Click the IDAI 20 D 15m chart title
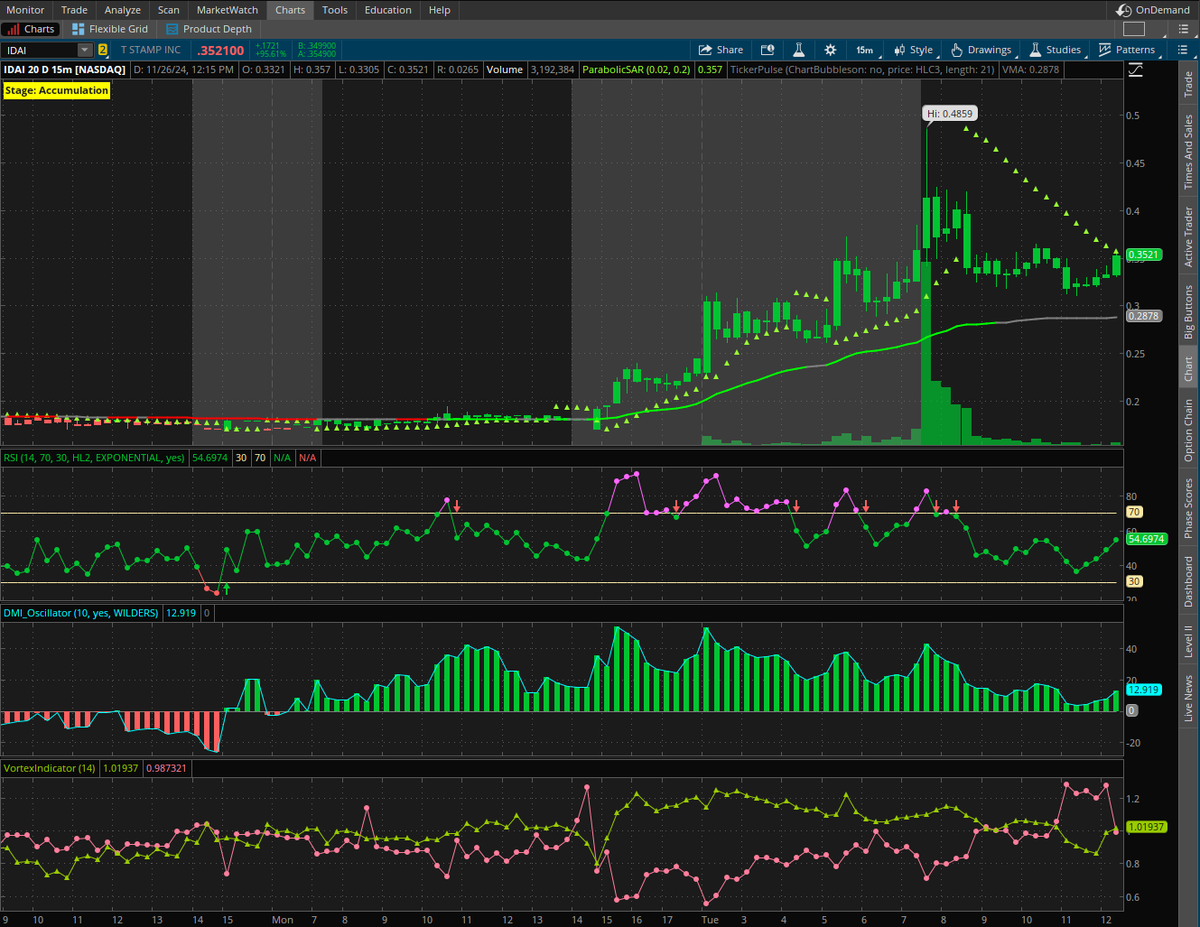The image size is (1200, 927). coord(66,70)
